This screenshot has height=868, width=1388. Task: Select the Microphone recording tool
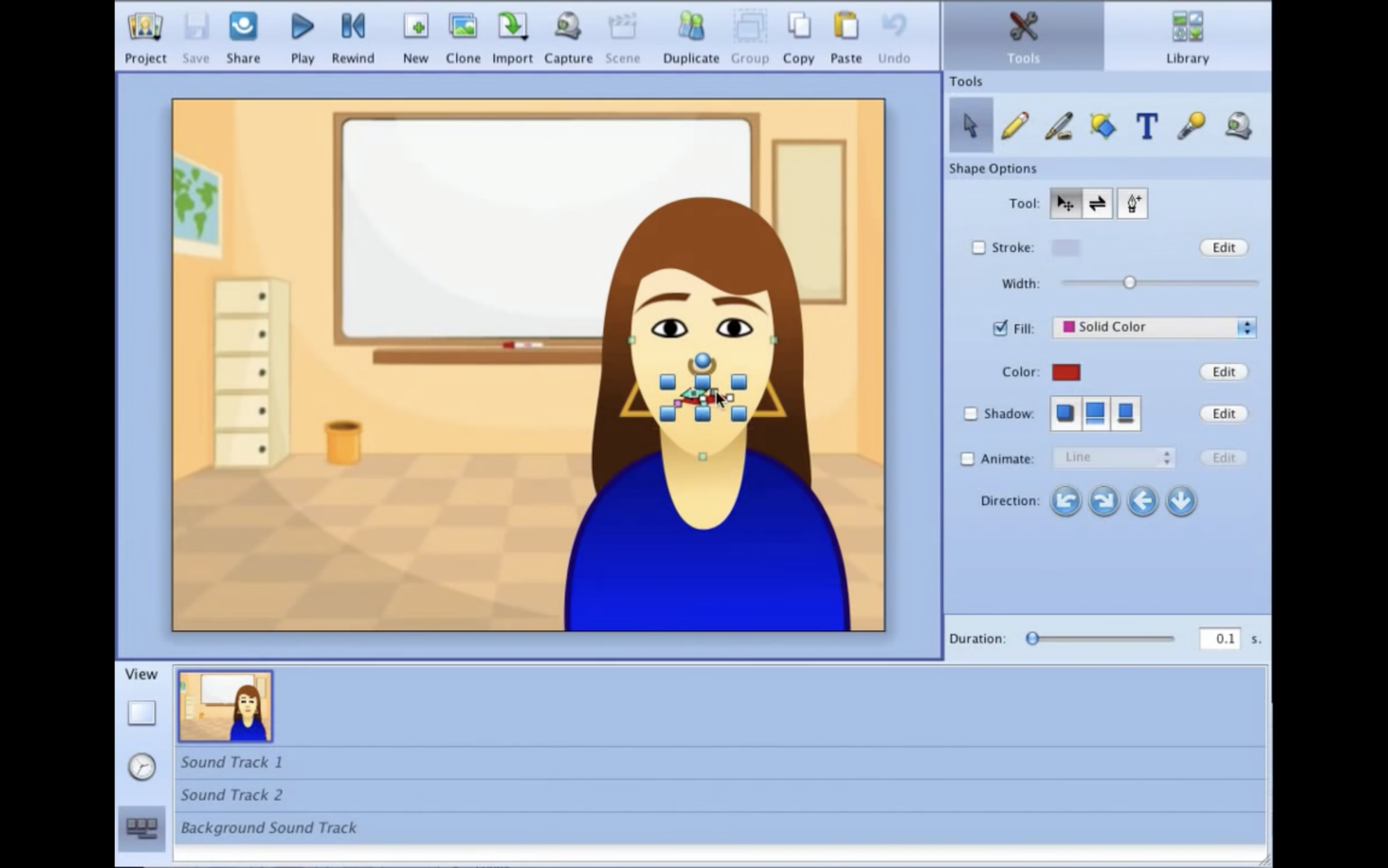(x=1190, y=126)
